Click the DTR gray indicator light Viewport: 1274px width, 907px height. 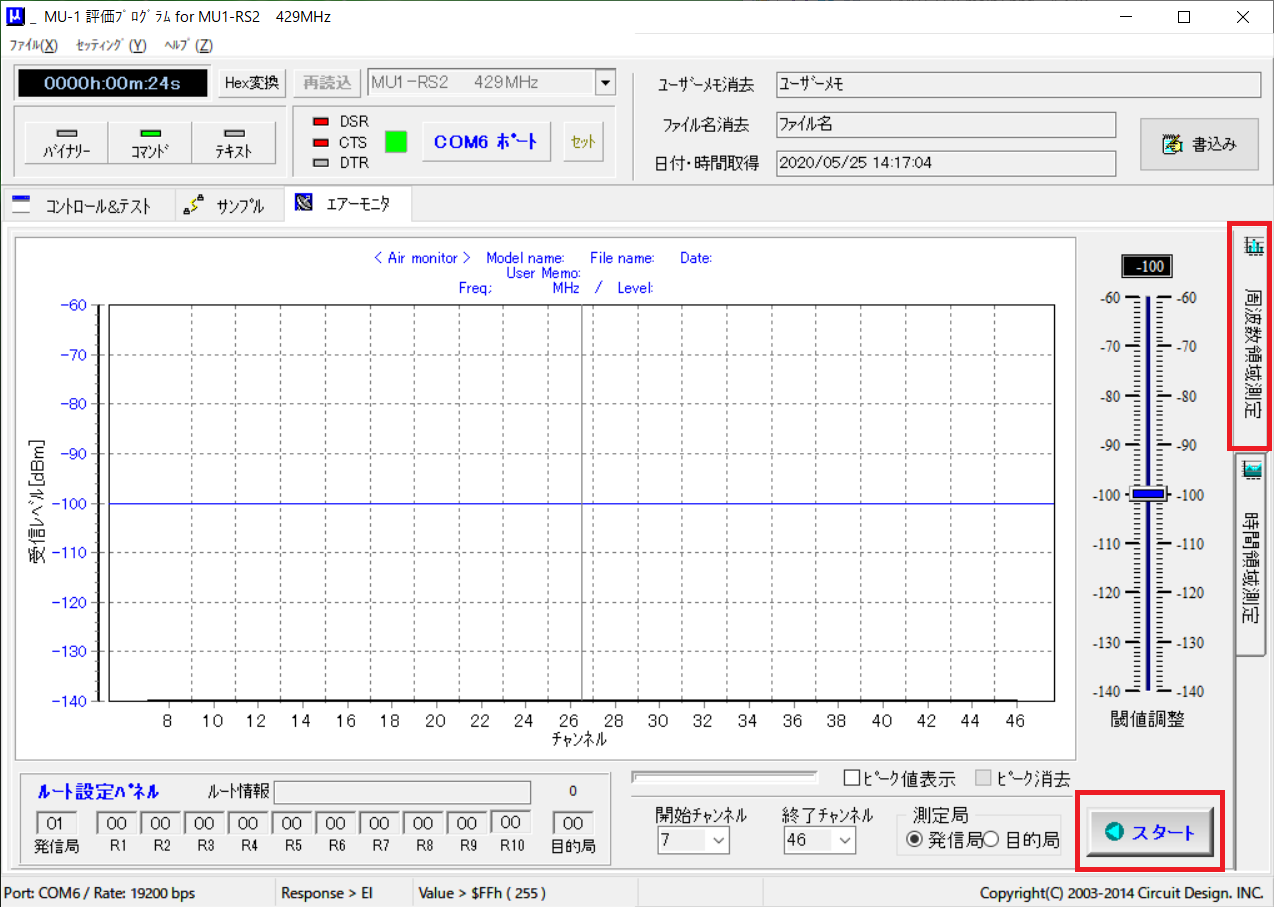[321, 163]
